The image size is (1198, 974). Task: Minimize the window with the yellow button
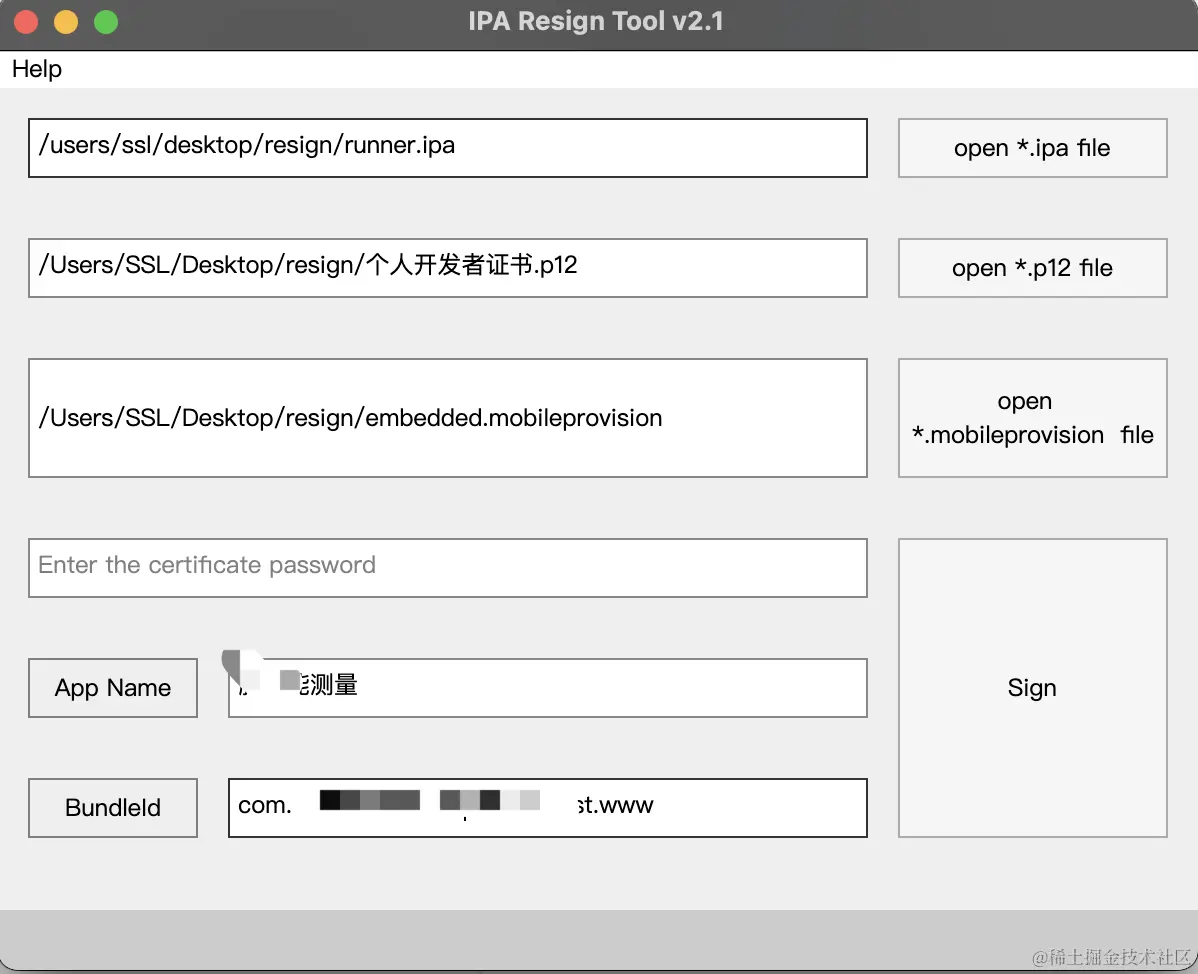pyautogui.click(x=66, y=22)
